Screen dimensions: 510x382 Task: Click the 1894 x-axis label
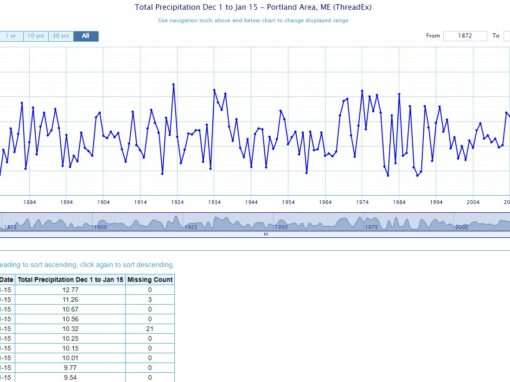(x=66, y=202)
